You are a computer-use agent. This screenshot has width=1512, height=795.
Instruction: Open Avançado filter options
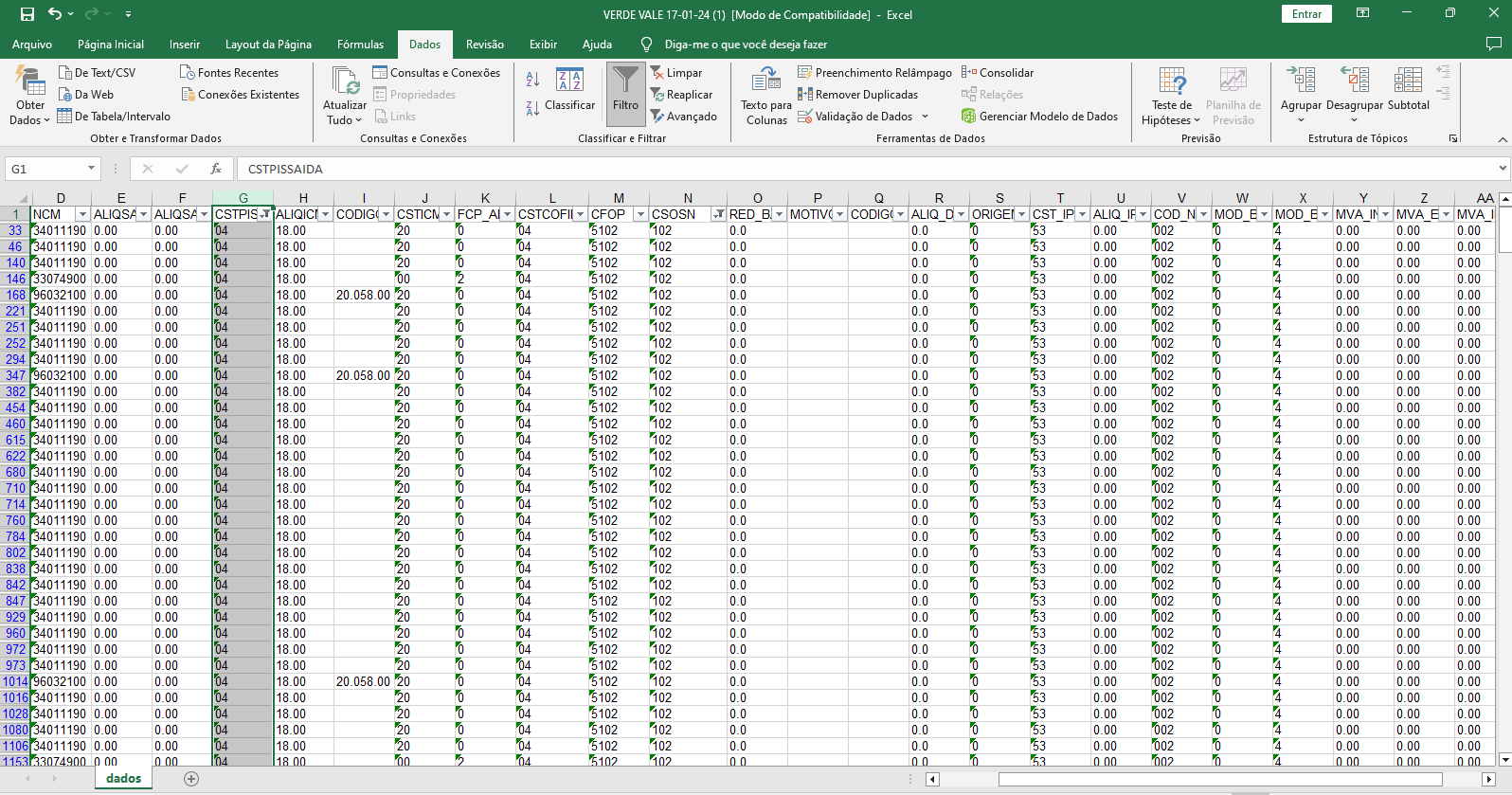coord(683,117)
